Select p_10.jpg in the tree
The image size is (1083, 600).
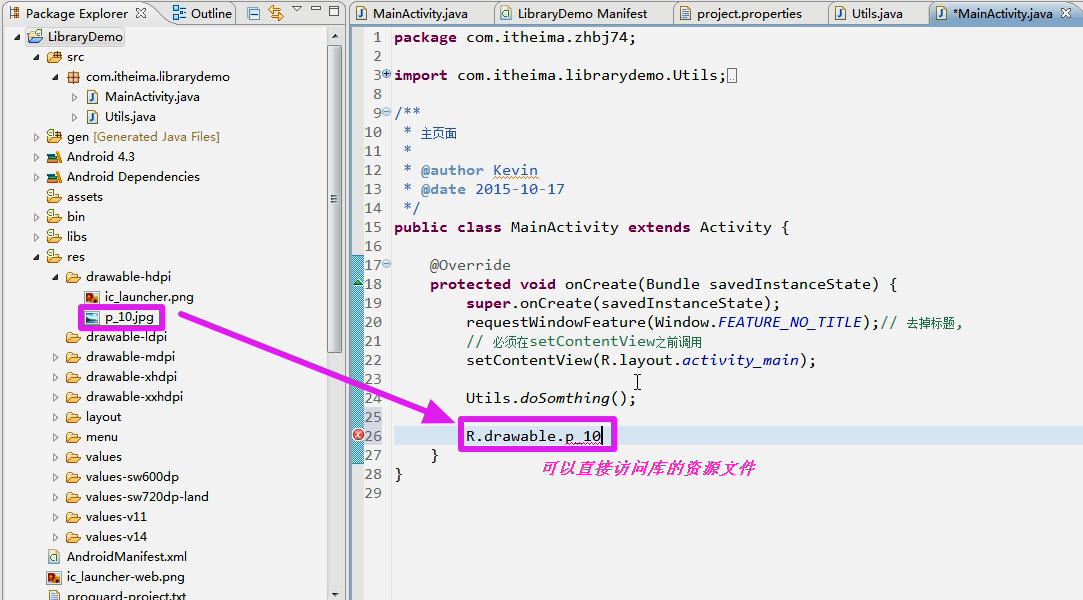(129, 317)
